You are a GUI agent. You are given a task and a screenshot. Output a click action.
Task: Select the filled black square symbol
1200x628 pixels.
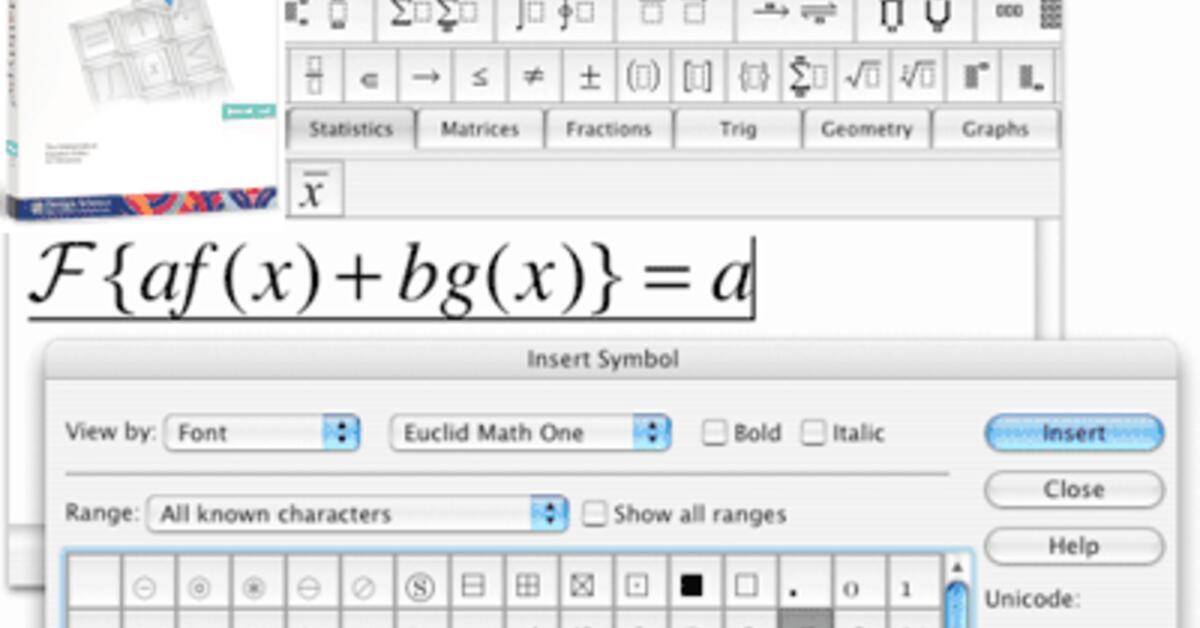[x=691, y=586]
